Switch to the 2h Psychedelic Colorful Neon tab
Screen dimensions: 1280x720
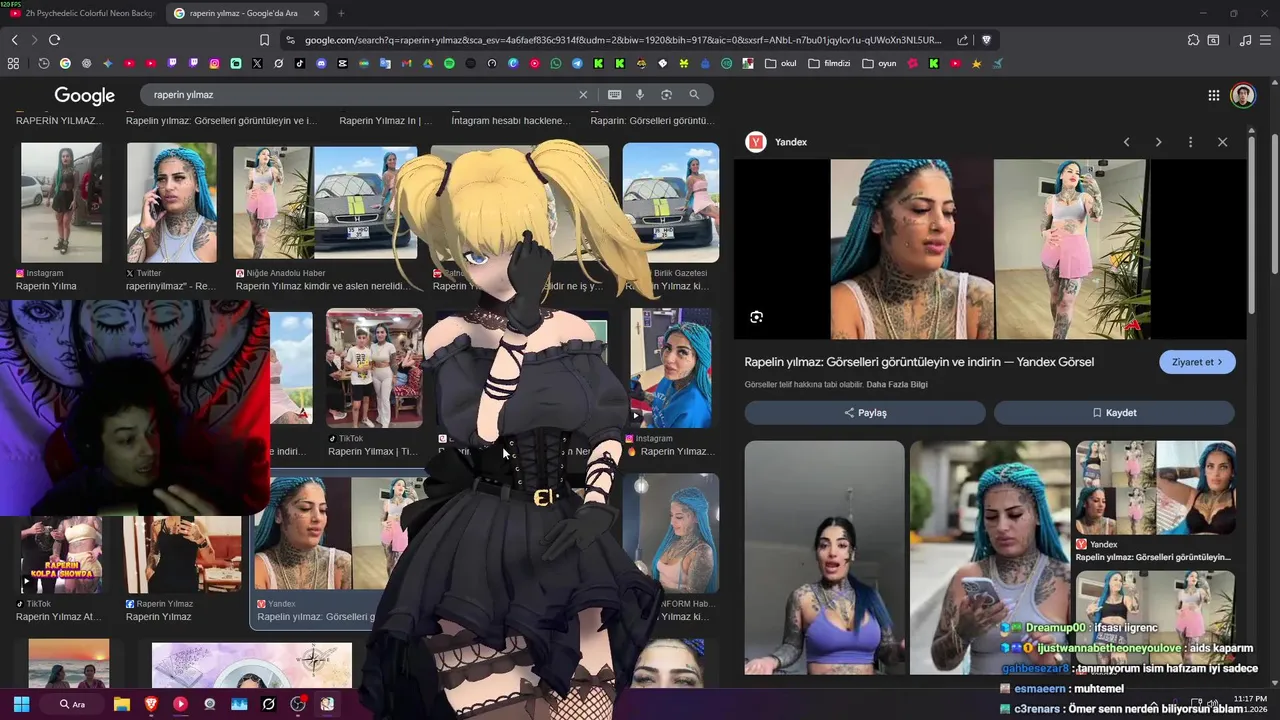83,13
